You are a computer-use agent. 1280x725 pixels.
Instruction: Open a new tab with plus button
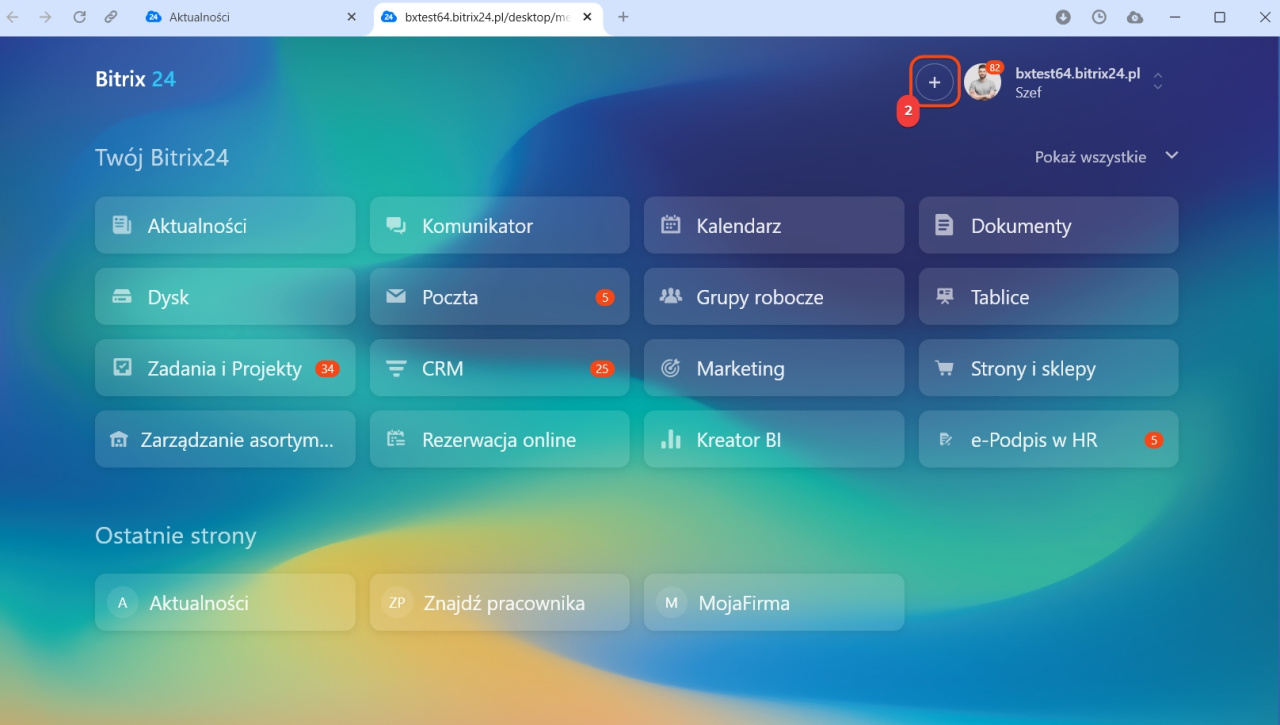(623, 17)
